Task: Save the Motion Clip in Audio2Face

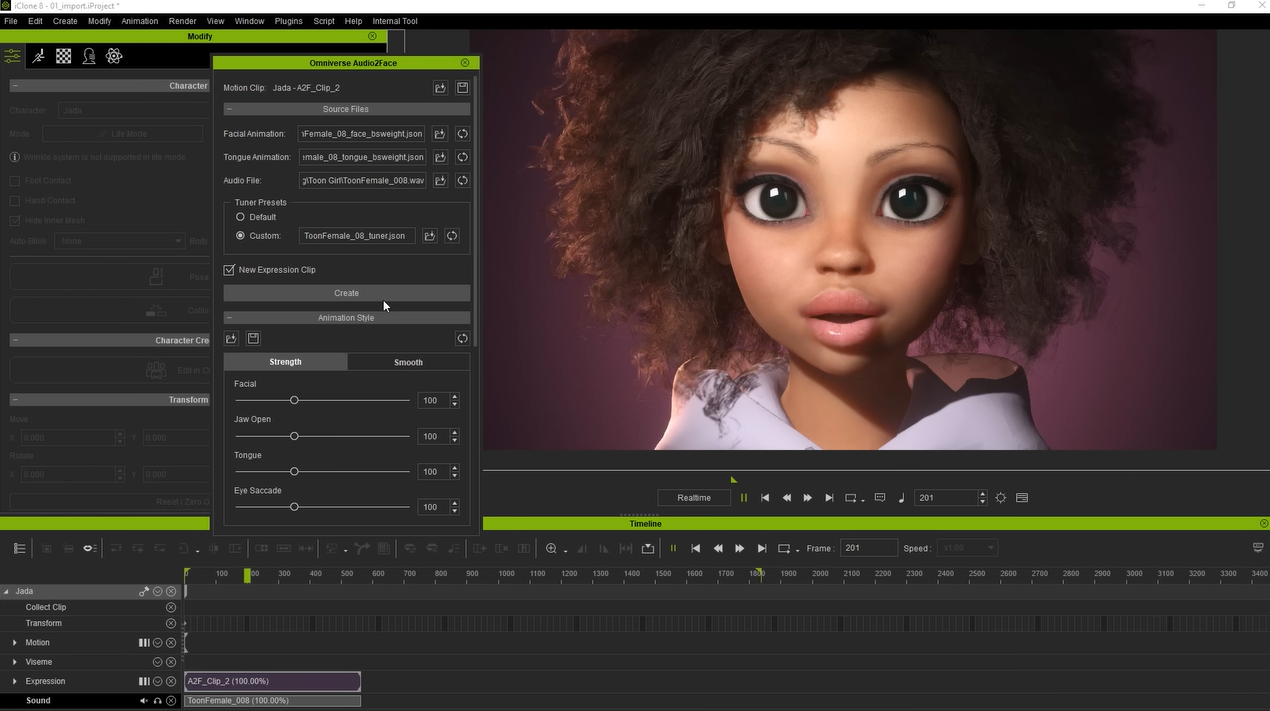Action: 462,88
